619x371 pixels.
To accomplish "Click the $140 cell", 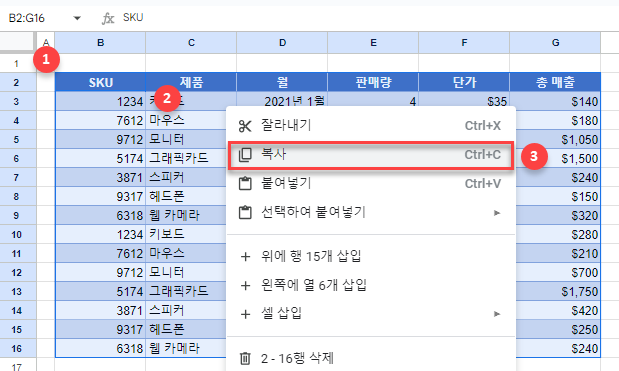I will tap(555, 101).
